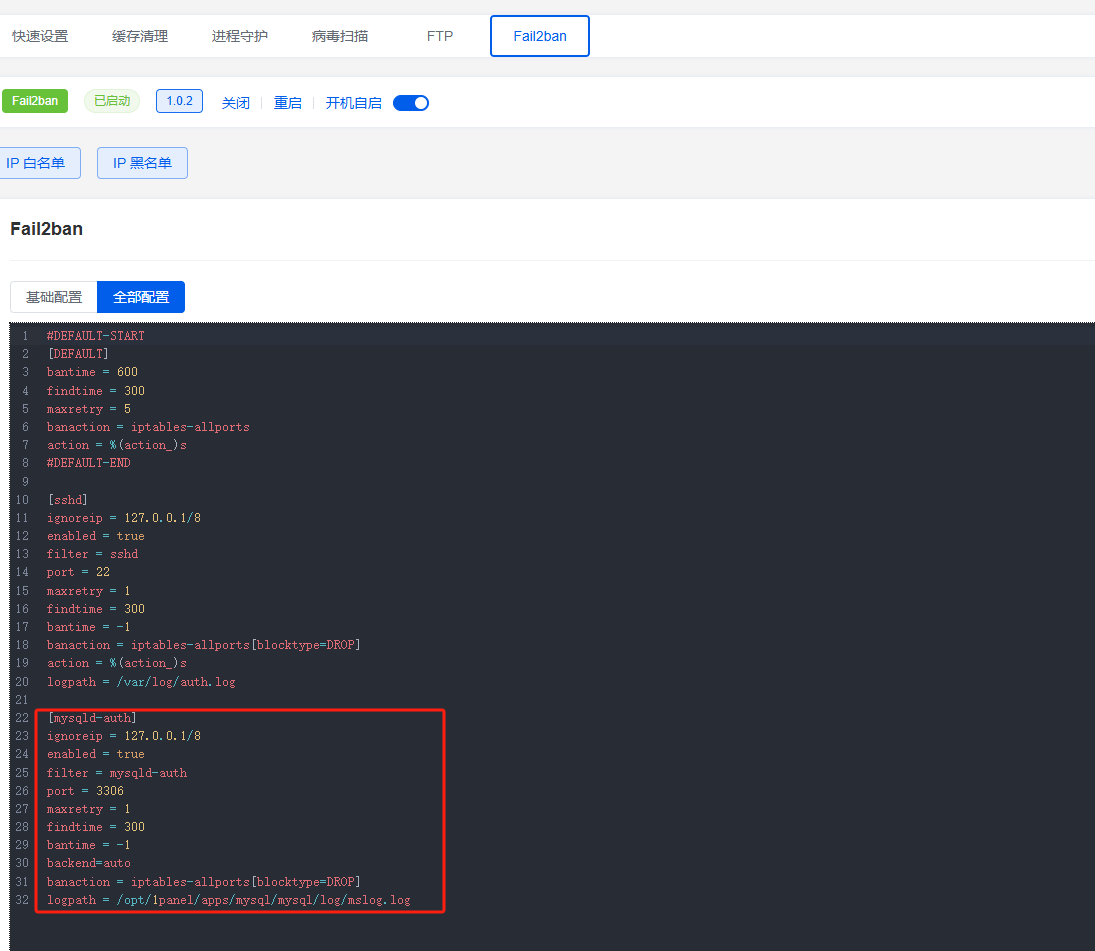Image resolution: width=1095 pixels, height=951 pixels.
Task: Click the filter = sshd line
Action: [92, 554]
